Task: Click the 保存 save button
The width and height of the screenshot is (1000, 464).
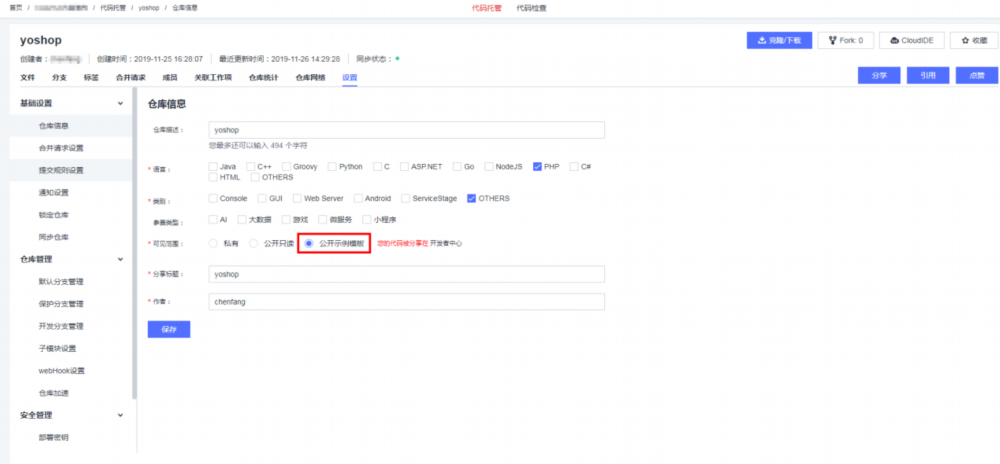Action: click(169, 330)
